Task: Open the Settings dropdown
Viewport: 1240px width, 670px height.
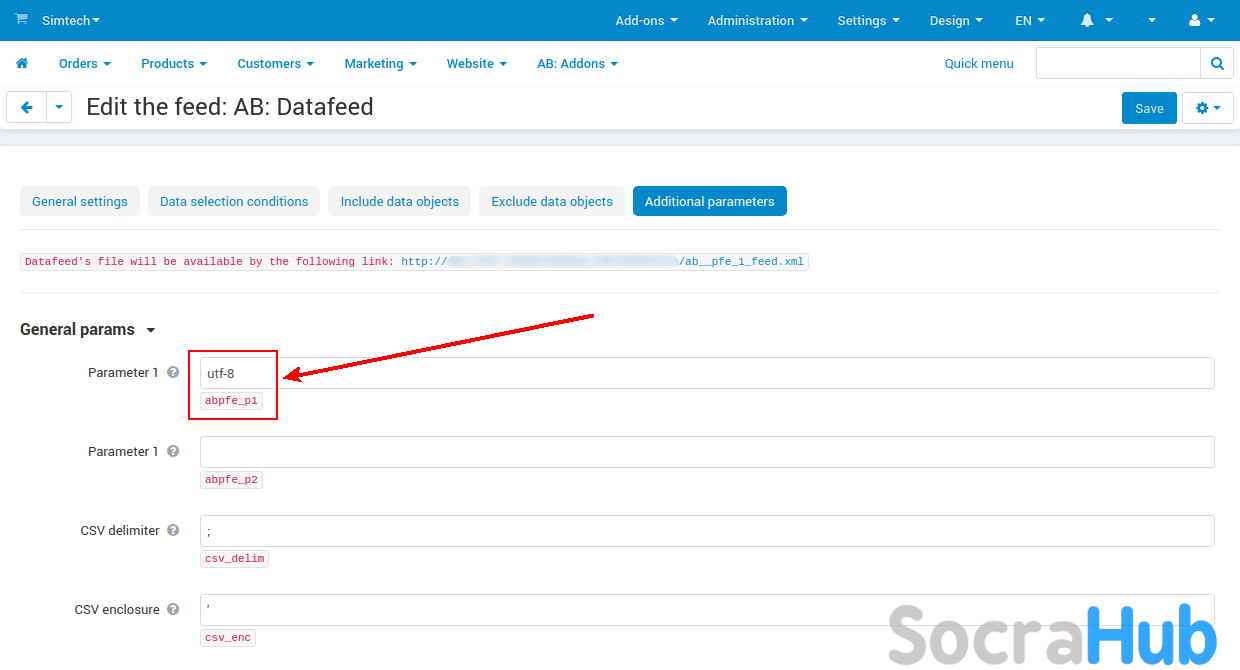Action: click(x=868, y=20)
